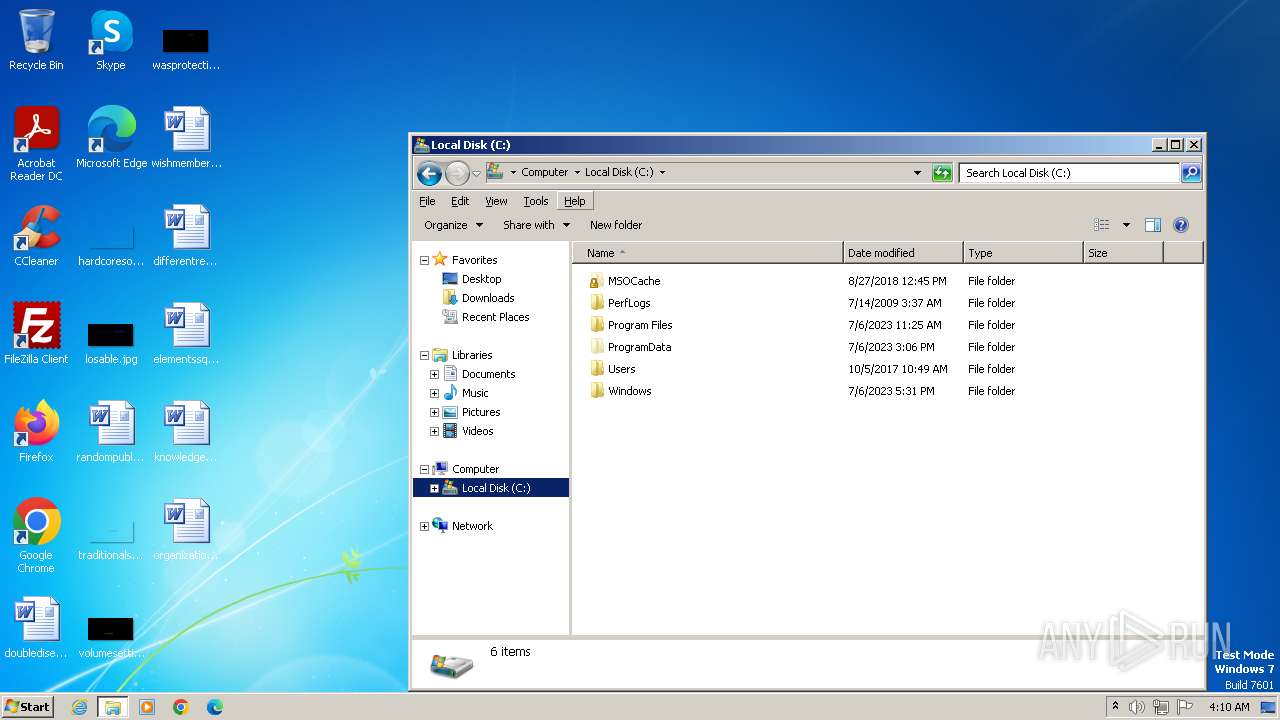Open the Help menu
1280x720 pixels.
tap(574, 201)
